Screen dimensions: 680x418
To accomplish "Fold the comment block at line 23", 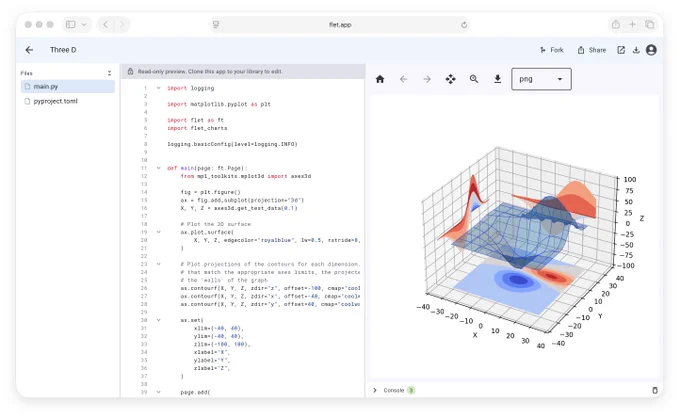I will tap(159, 264).
